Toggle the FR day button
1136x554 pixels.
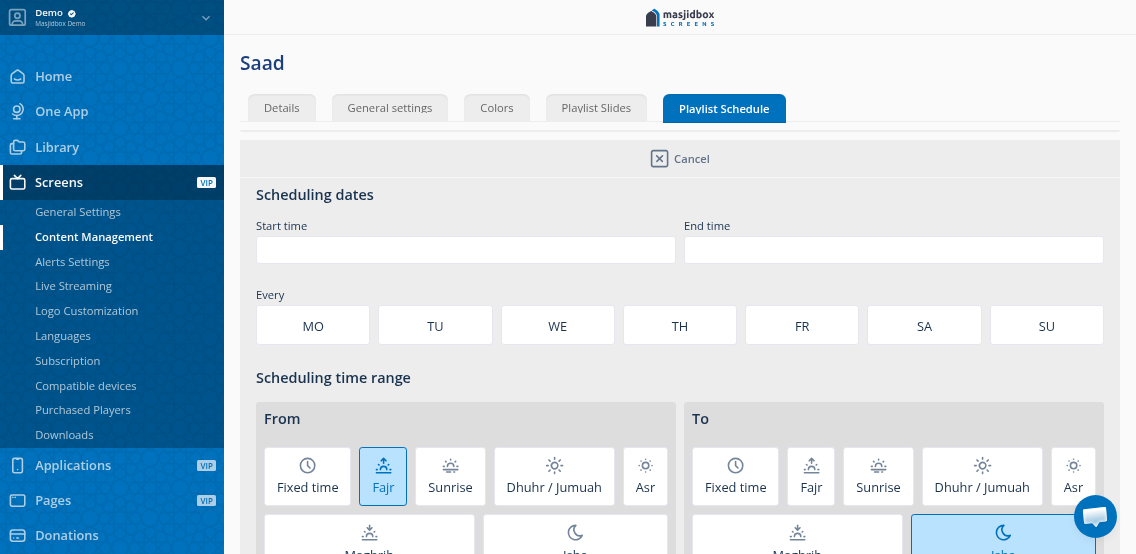pos(802,325)
